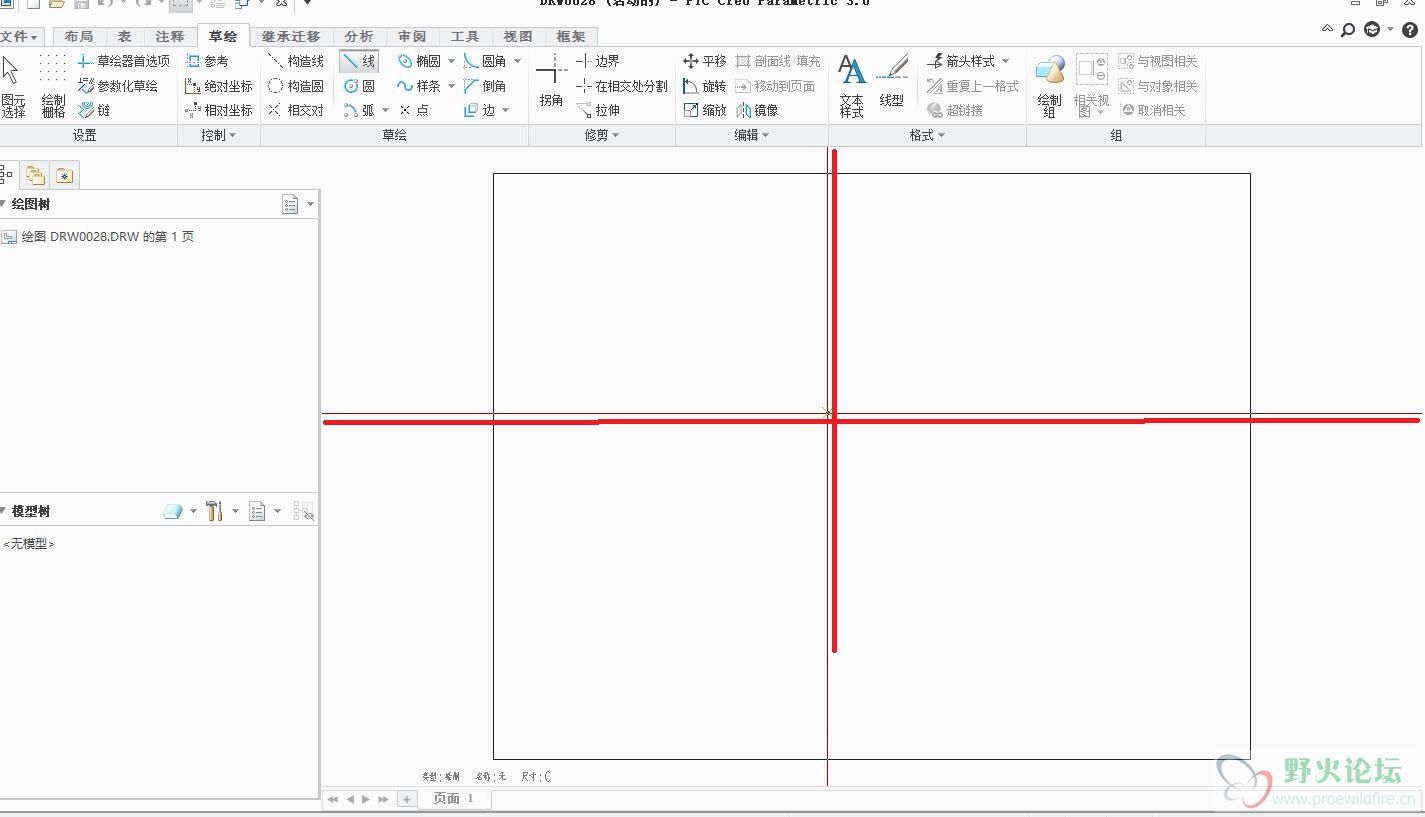
Task: Open 线型 line style
Action: (892, 82)
